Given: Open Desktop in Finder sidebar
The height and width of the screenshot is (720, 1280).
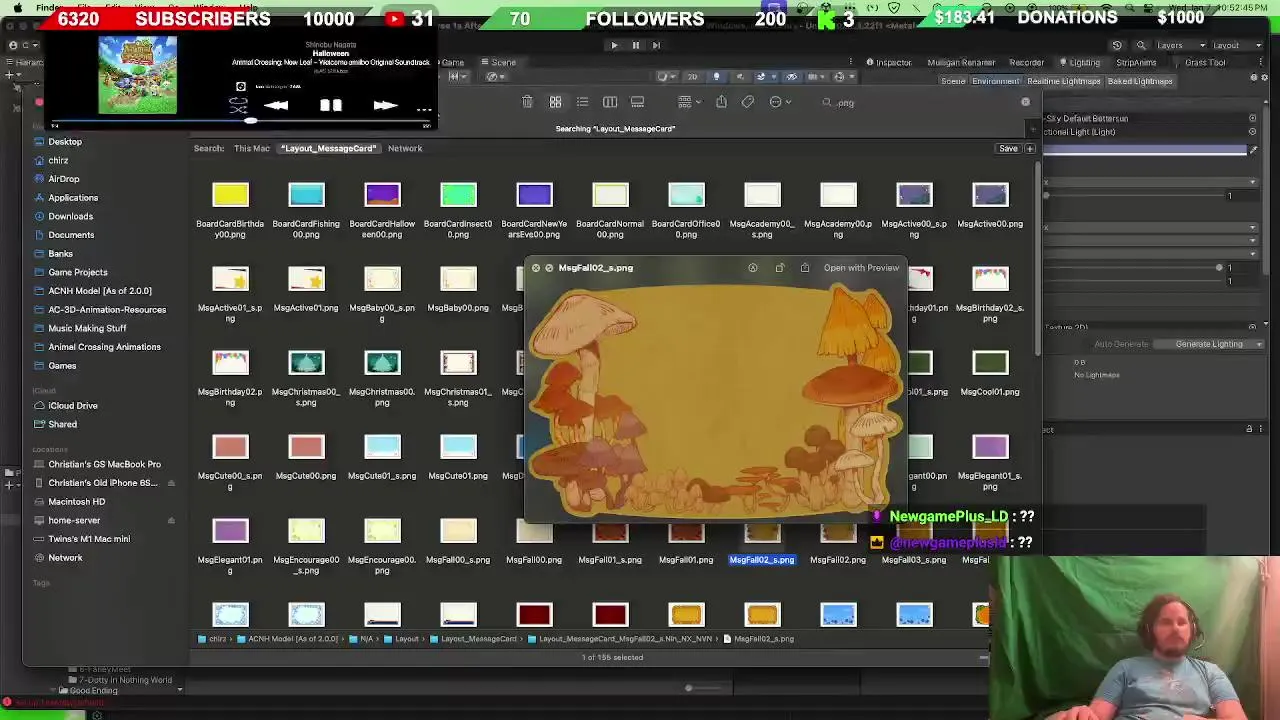Looking at the screenshot, I should coord(65,142).
